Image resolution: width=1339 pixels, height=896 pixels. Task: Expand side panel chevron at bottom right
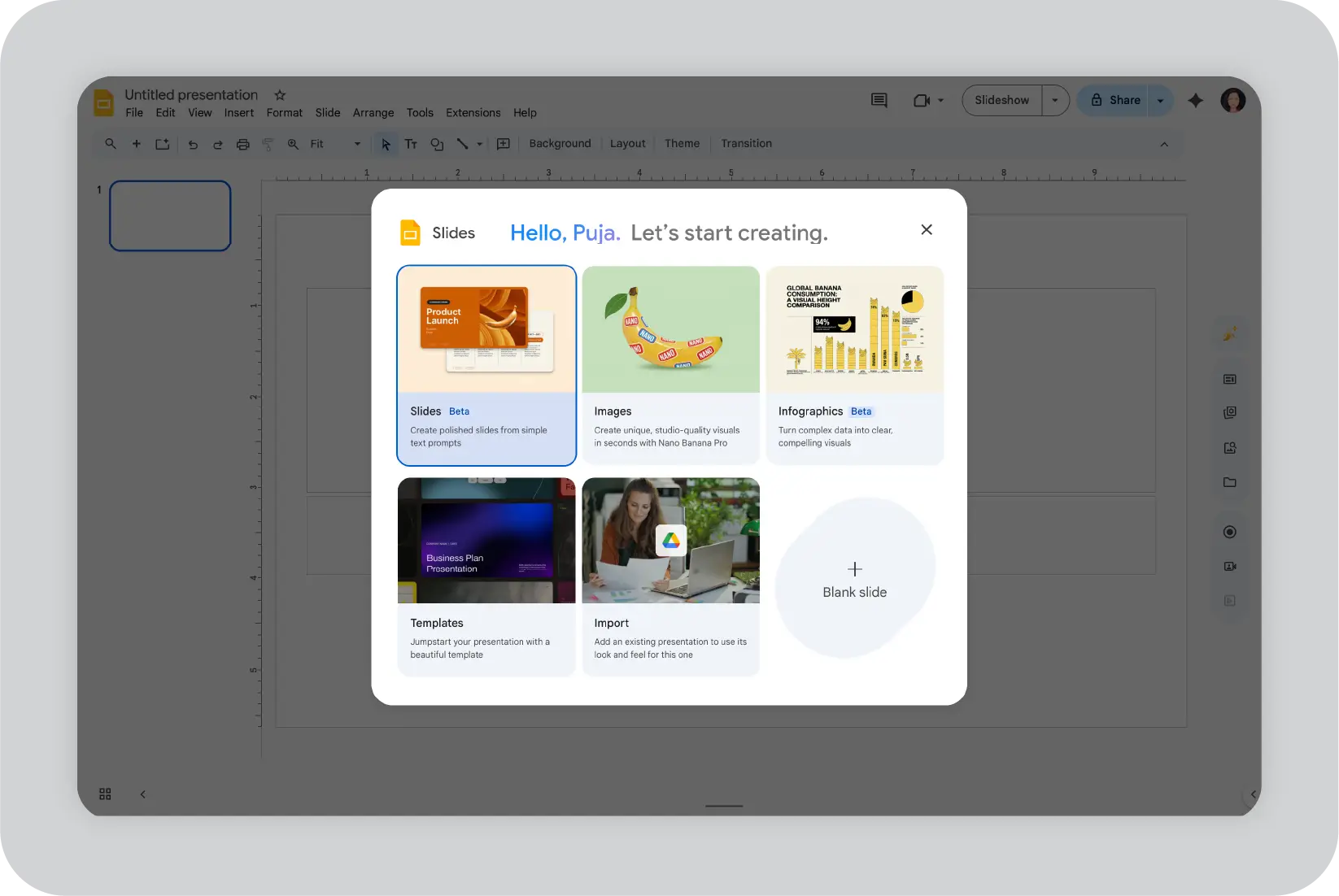(x=1254, y=794)
